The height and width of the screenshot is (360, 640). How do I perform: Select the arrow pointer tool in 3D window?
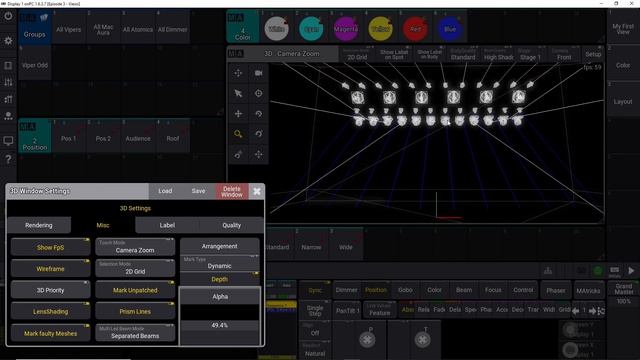click(238, 93)
